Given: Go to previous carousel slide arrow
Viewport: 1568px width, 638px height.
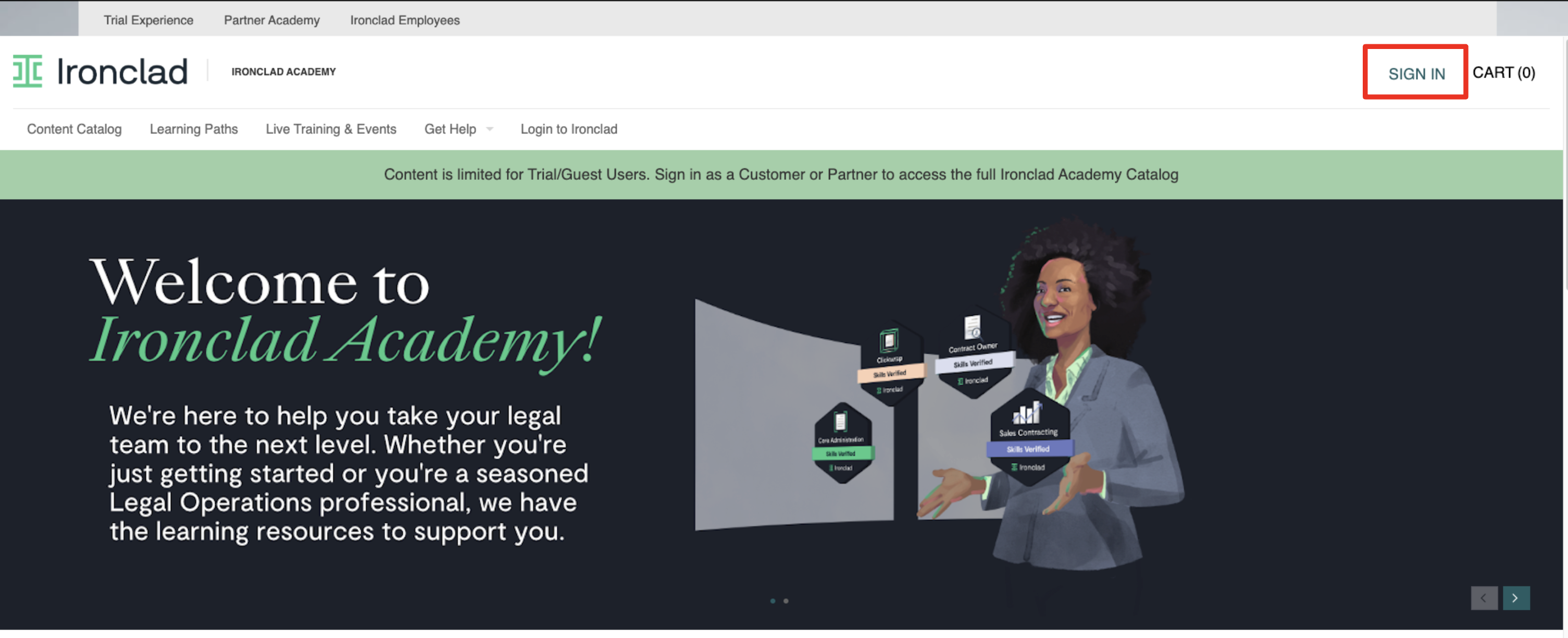Looking at the screenshot, I should tap(1484, 598).
